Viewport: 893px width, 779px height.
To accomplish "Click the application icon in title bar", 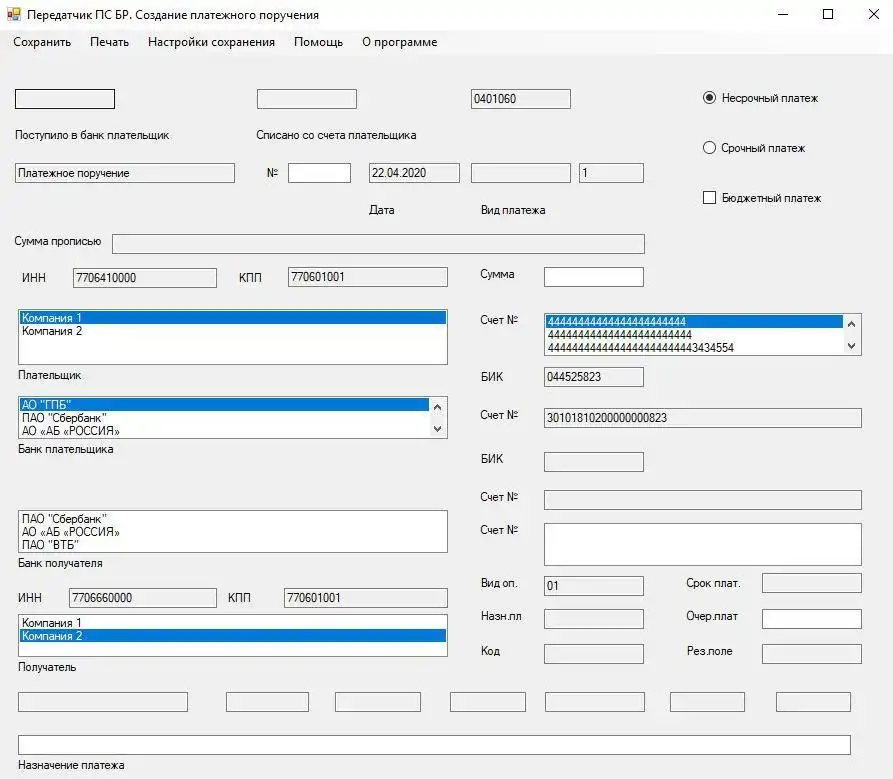I will (14, 15).
